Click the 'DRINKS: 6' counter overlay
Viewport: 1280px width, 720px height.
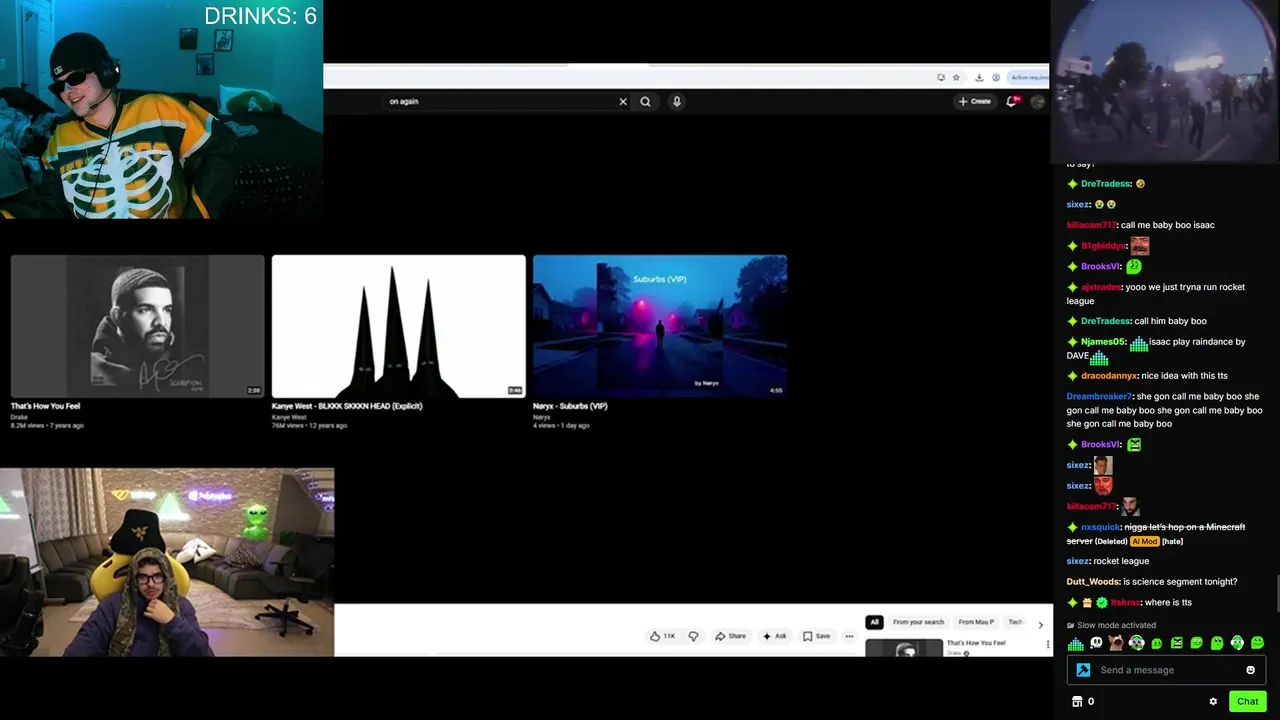260,16
